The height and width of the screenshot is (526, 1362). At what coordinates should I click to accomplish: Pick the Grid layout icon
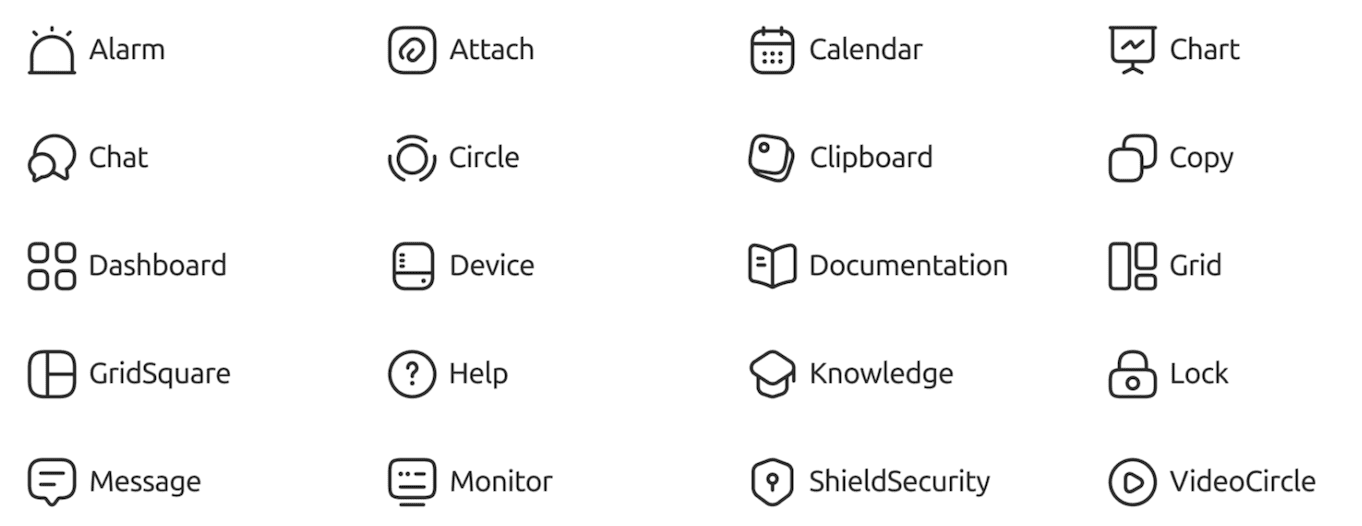click(1132, 266)
